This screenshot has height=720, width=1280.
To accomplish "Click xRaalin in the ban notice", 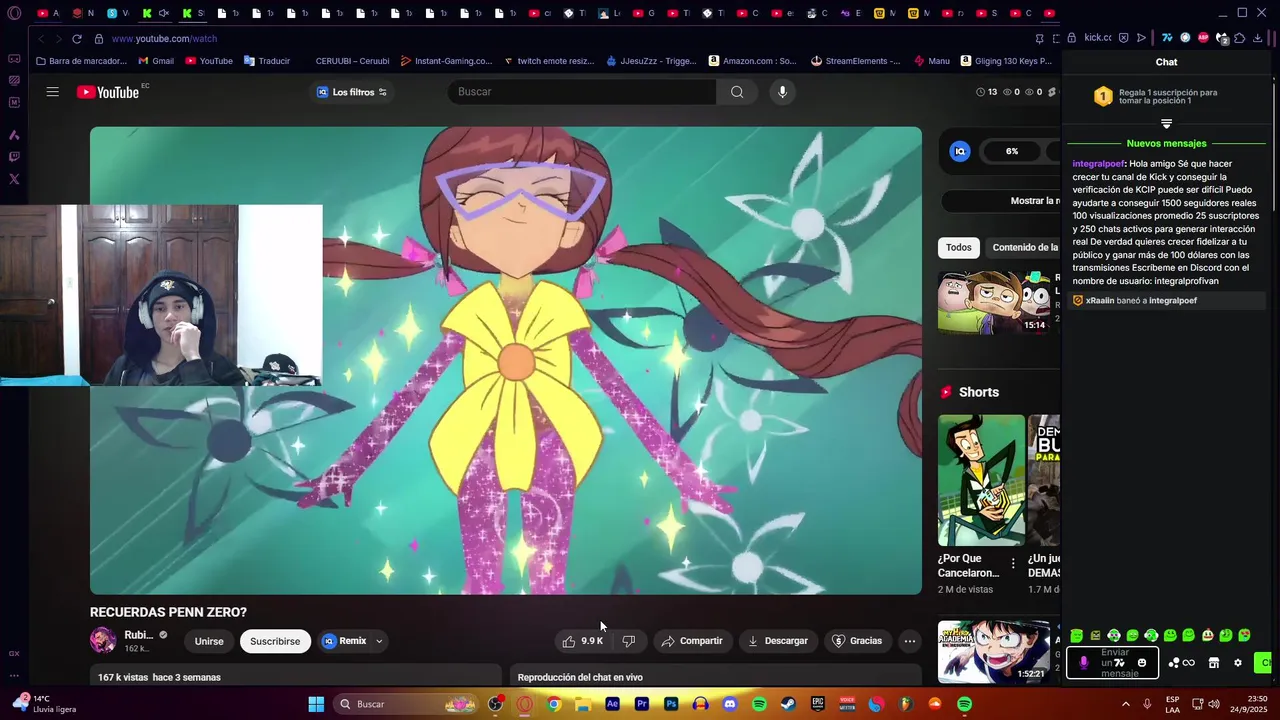I will pos(1100,300).
